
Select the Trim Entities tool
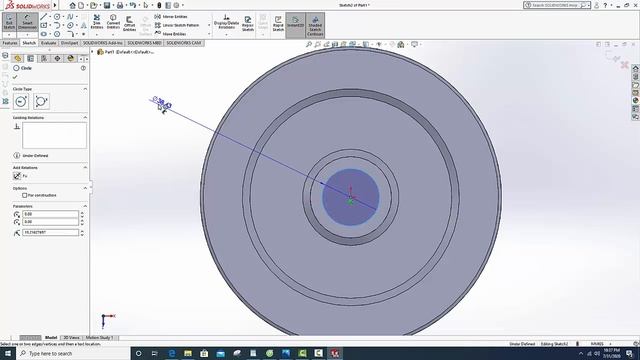97,22
